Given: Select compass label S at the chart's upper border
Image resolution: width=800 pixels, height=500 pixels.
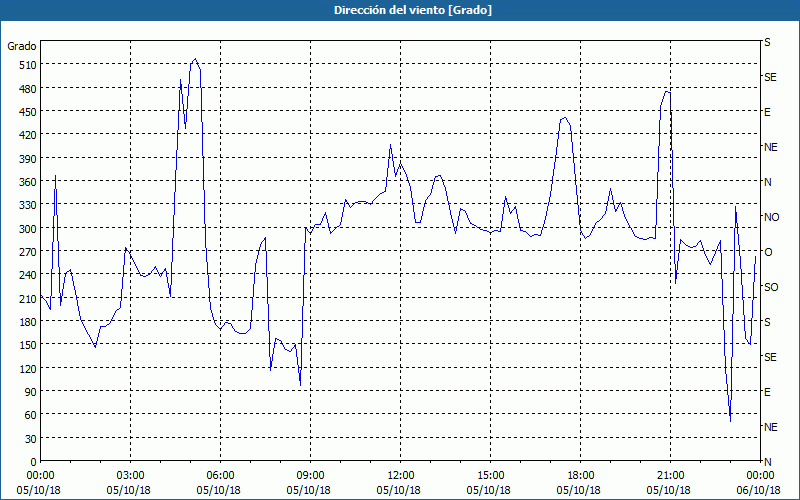Looking at the screenshot, I should [767, 42].
